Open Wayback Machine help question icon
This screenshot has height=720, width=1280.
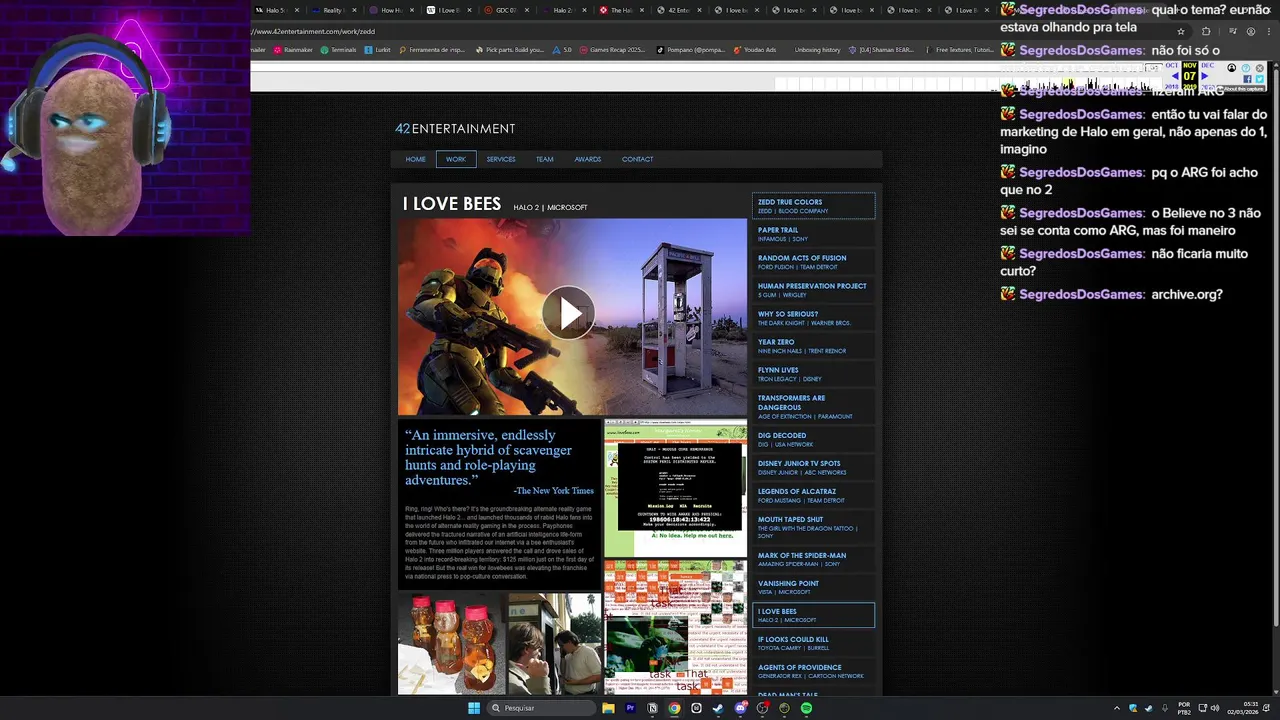(1246, 68)
